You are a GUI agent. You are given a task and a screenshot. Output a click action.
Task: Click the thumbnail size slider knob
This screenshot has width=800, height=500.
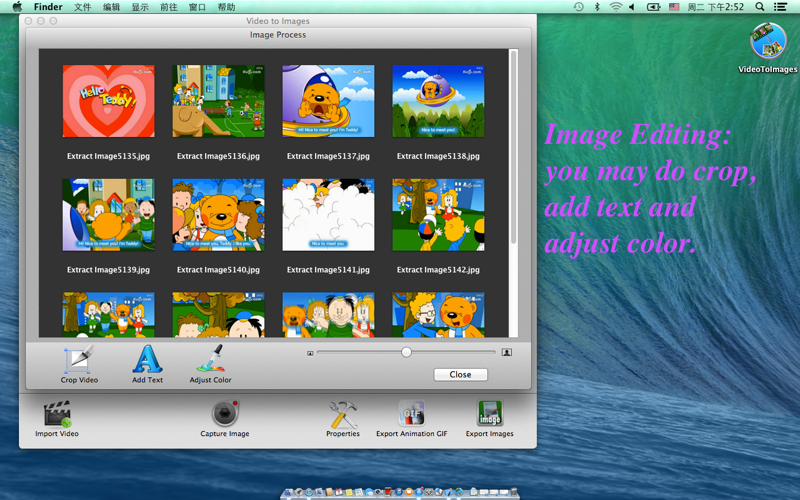click(406, 352)
